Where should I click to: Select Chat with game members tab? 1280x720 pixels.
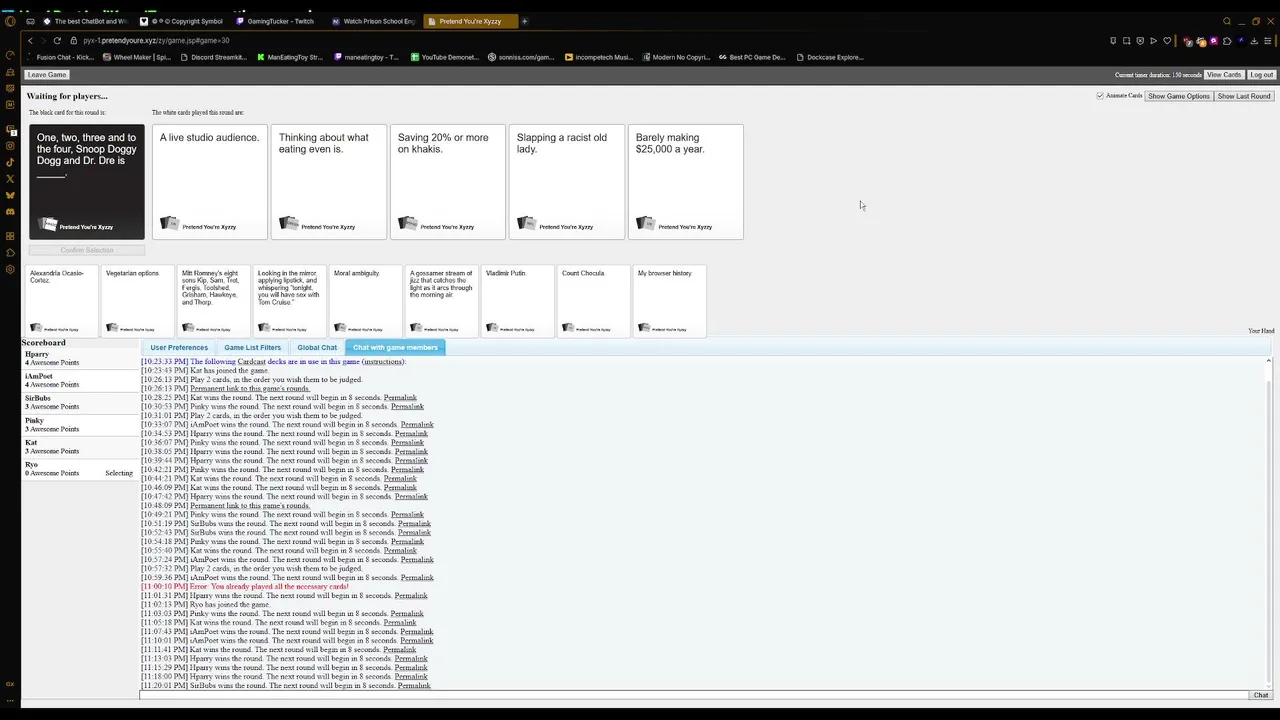coord(395,347)
